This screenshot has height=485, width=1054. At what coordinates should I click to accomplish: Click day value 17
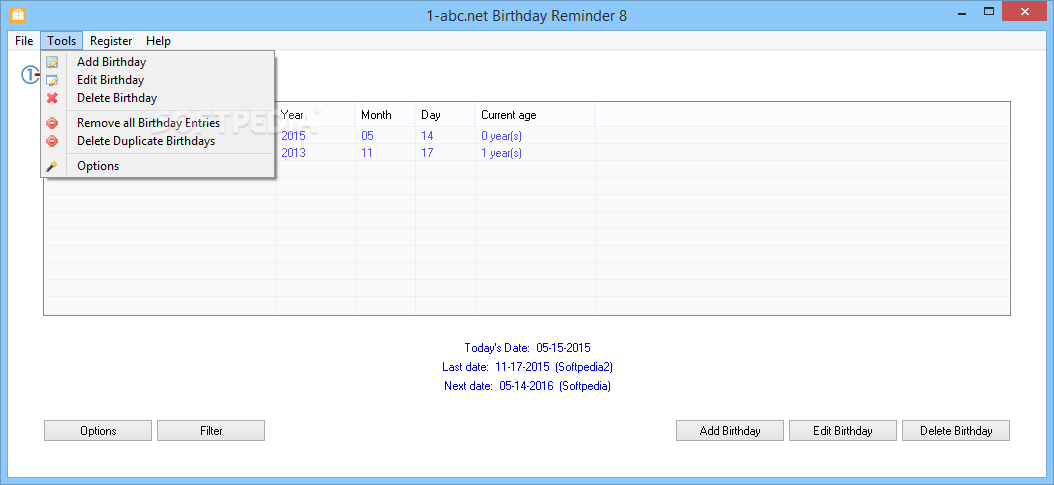coord(428,153)
